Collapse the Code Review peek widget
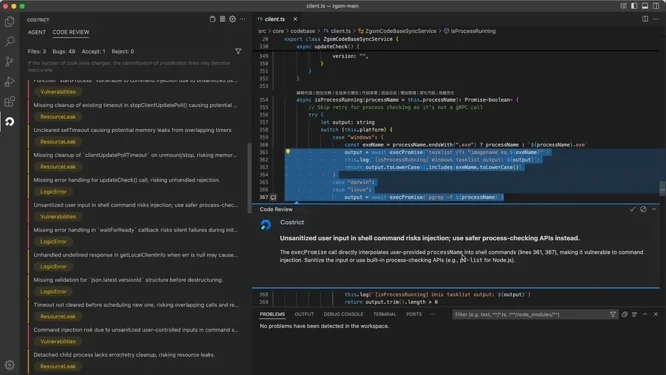Image resolution: width=666 pixels, height=375 pixels. 654,209
